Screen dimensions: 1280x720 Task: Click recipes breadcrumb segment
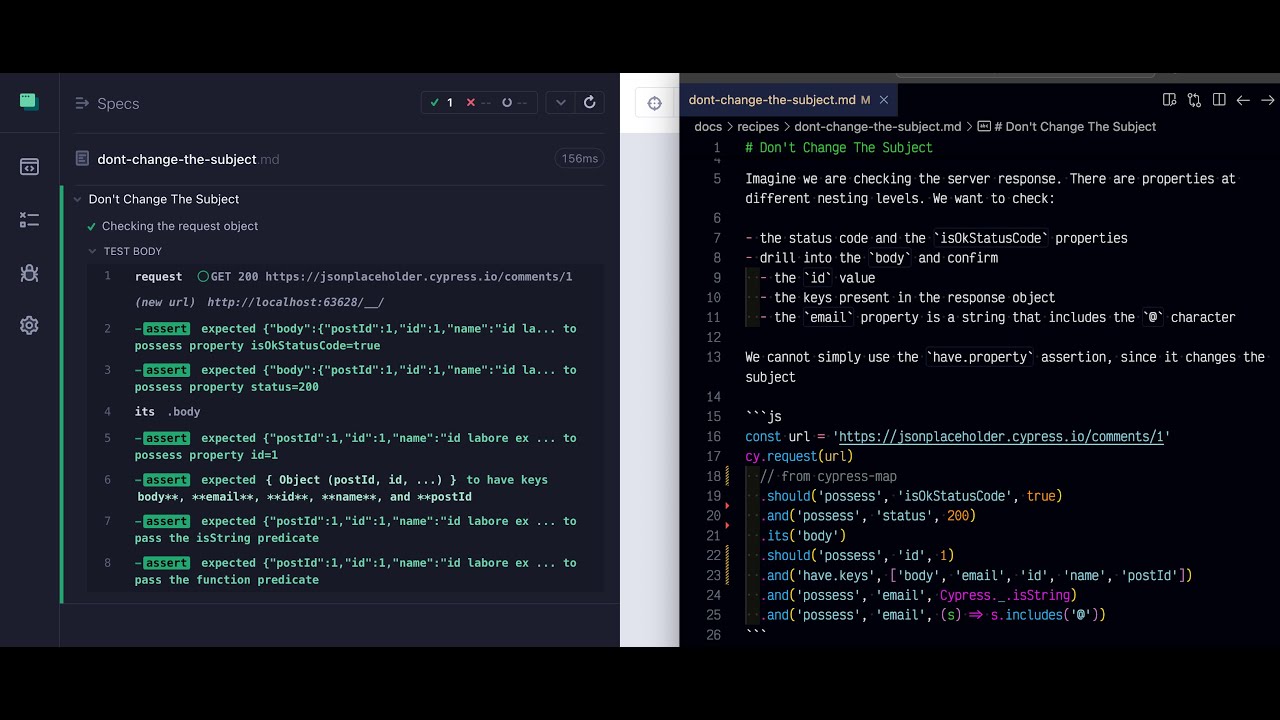758,127
